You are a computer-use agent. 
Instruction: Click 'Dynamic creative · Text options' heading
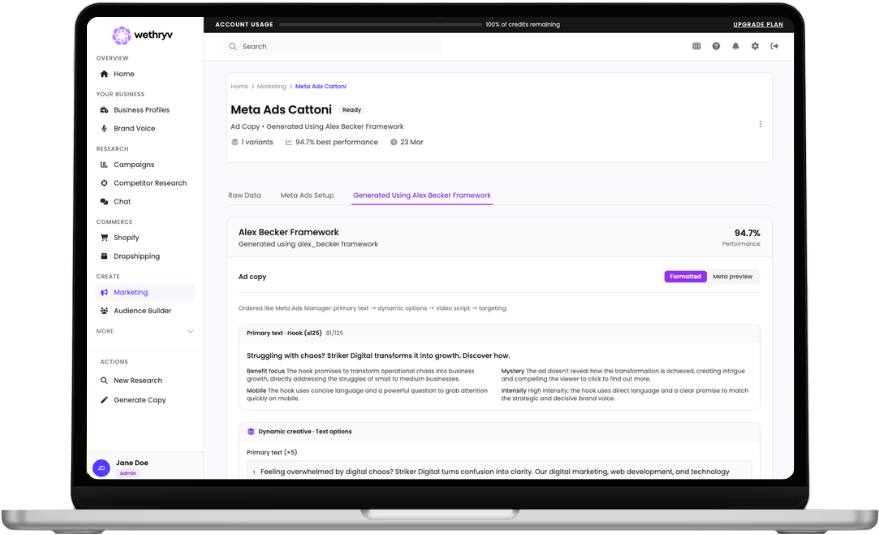(x=305, y=431)
